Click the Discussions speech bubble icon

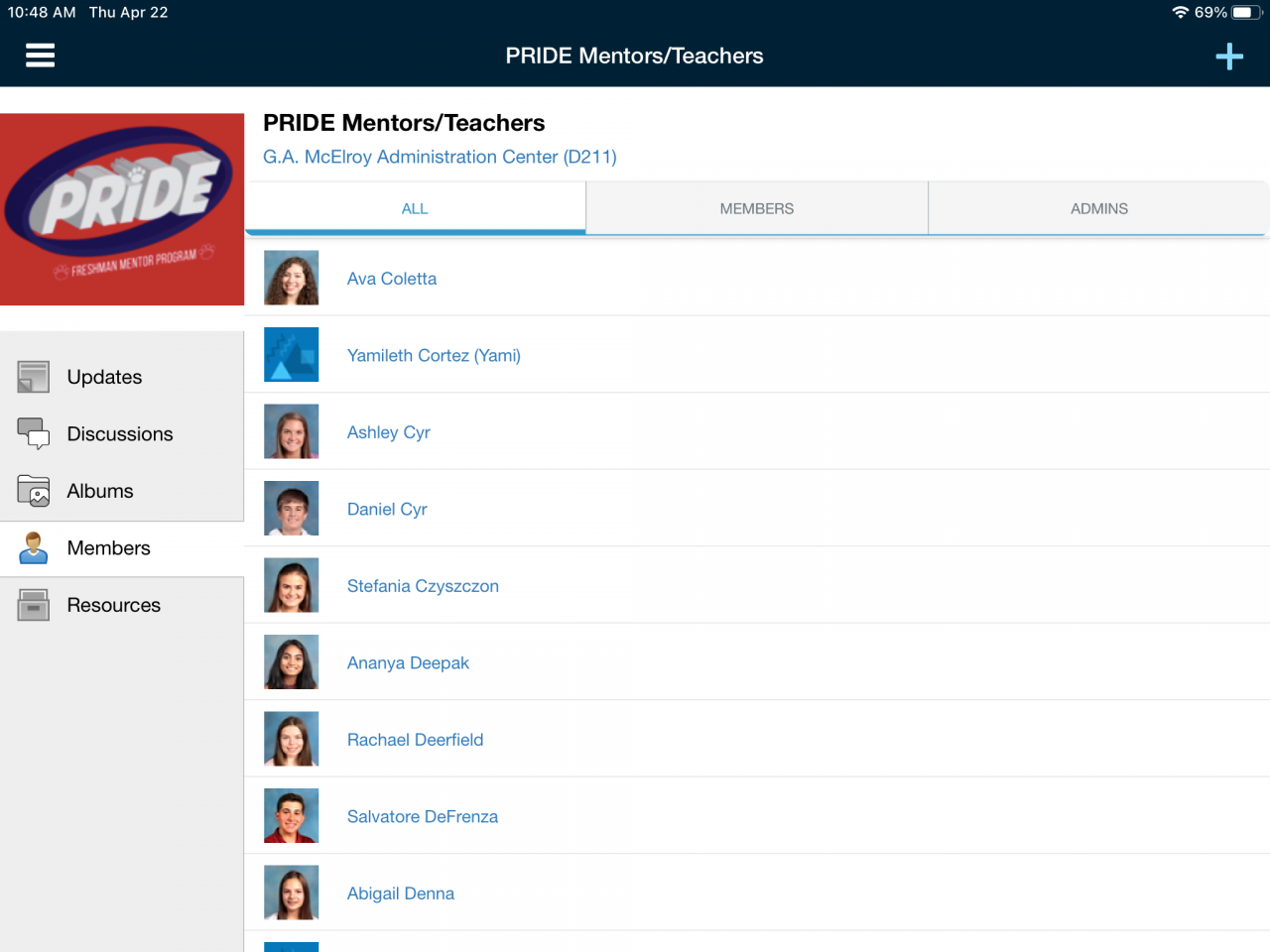coord(33,433)
